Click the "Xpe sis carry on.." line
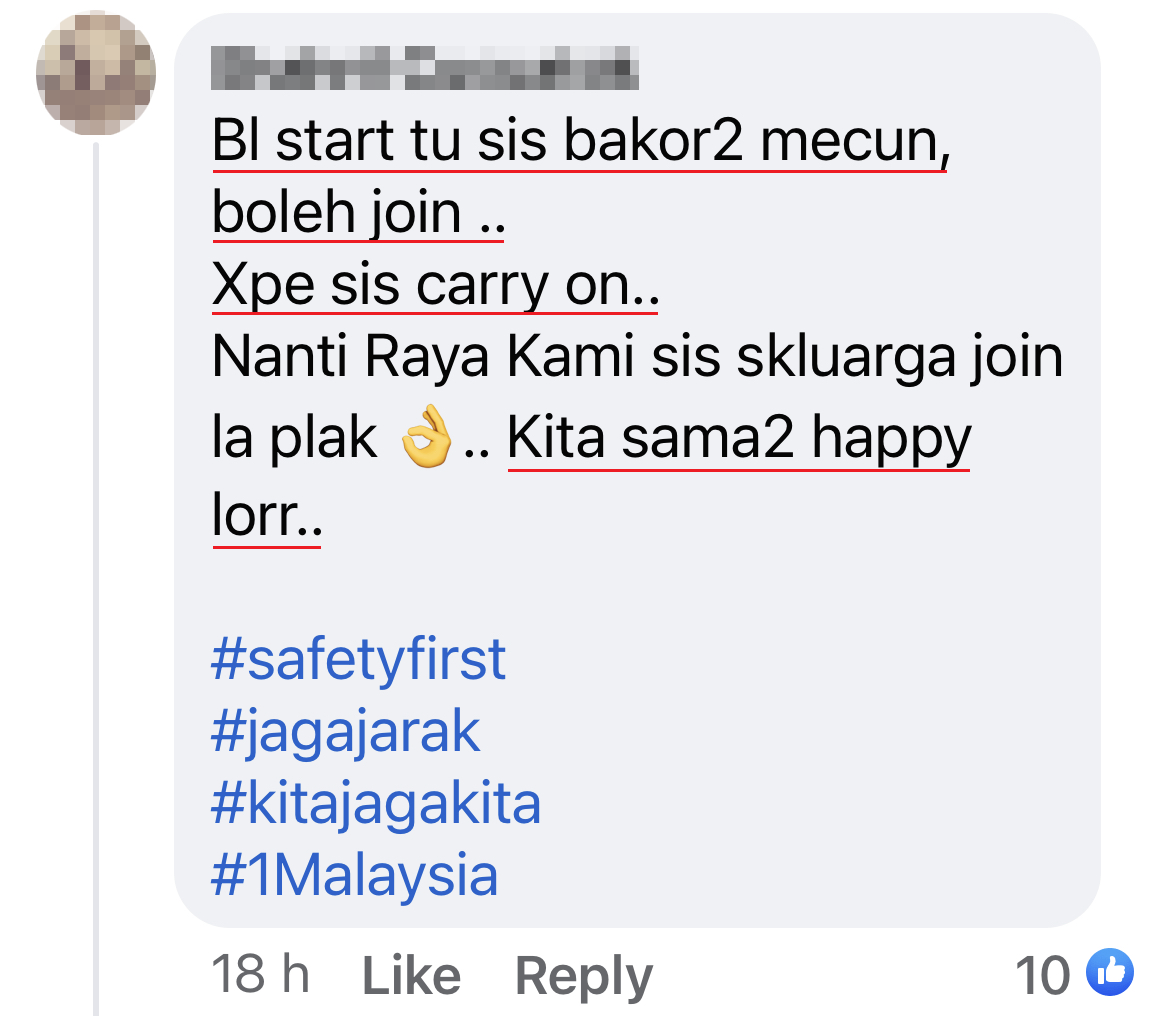The height and width of the screenshot is (1016, 1170). (x=435, y=286)
